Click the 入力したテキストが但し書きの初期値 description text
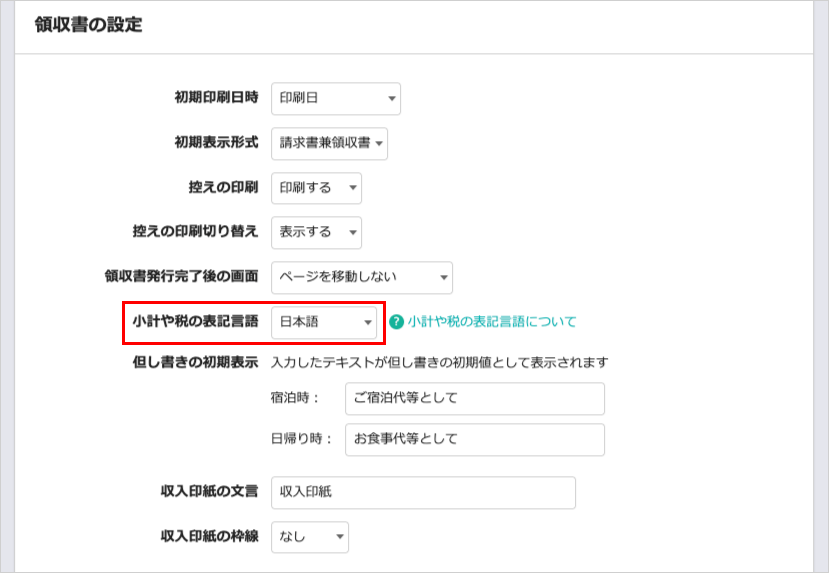Image resolution: width=829 pixels, height=573 pixels. [439, 362]
